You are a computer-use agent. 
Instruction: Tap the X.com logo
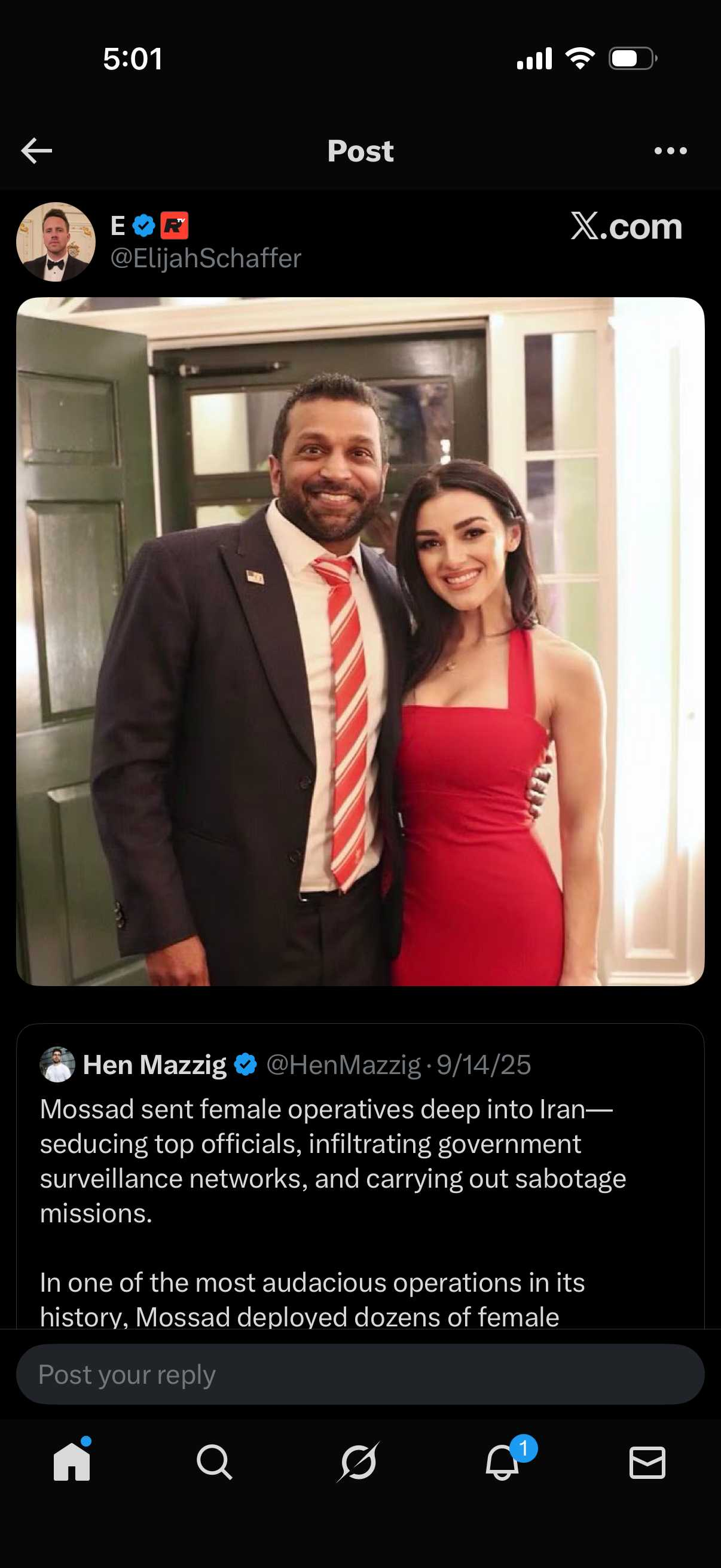[x=626, y=227]
